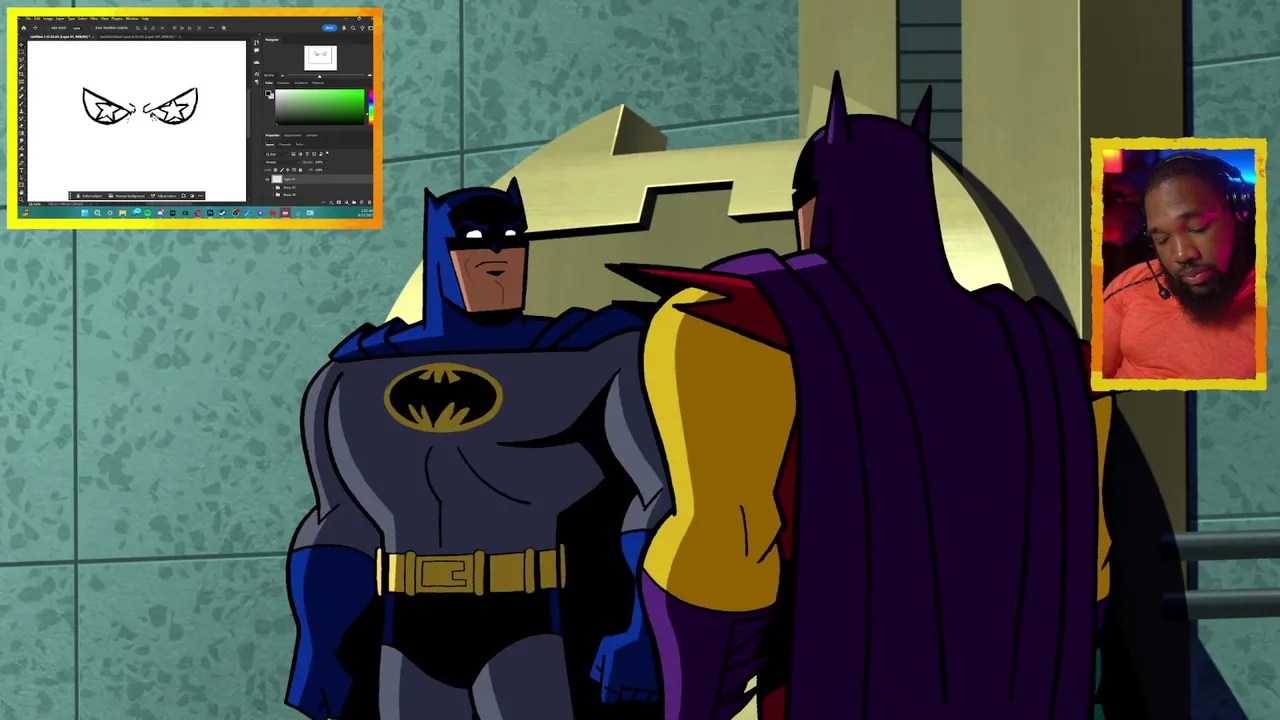The width and height of the screenshot is (1280, 720).
Task: Click the Photoshop search magnifier icon
Action: point(353,28)
